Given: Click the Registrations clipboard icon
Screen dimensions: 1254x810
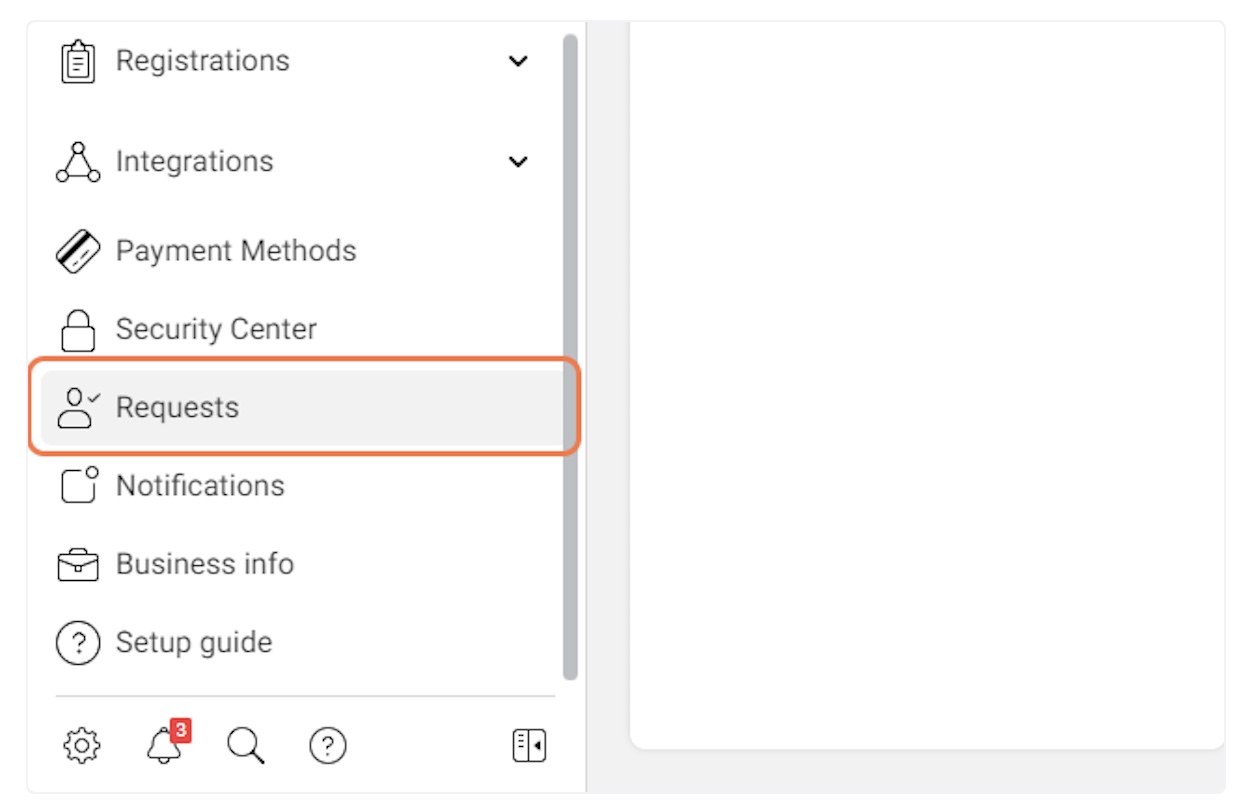Looking at the screenshot, I should [78, 62].
